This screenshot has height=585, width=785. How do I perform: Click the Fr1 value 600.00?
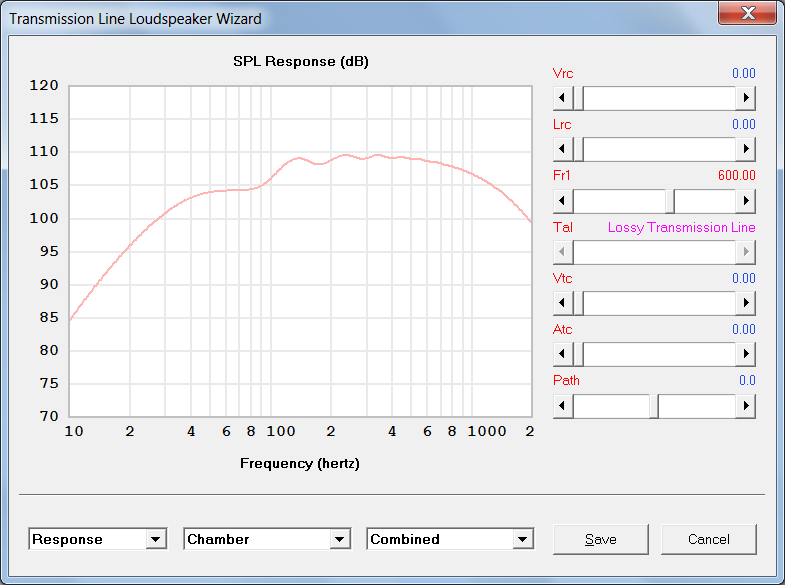(736, 175)
